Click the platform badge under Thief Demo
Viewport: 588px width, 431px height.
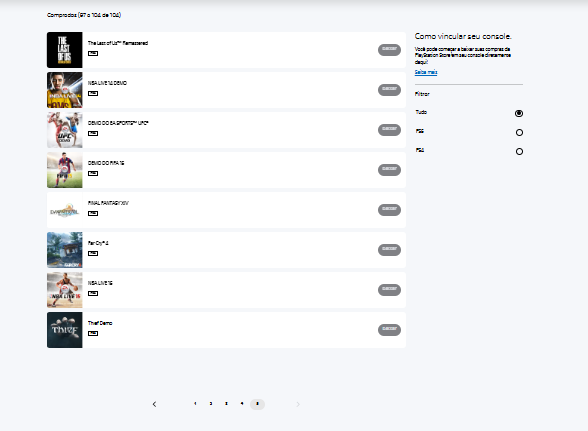(x=93, y=333)
